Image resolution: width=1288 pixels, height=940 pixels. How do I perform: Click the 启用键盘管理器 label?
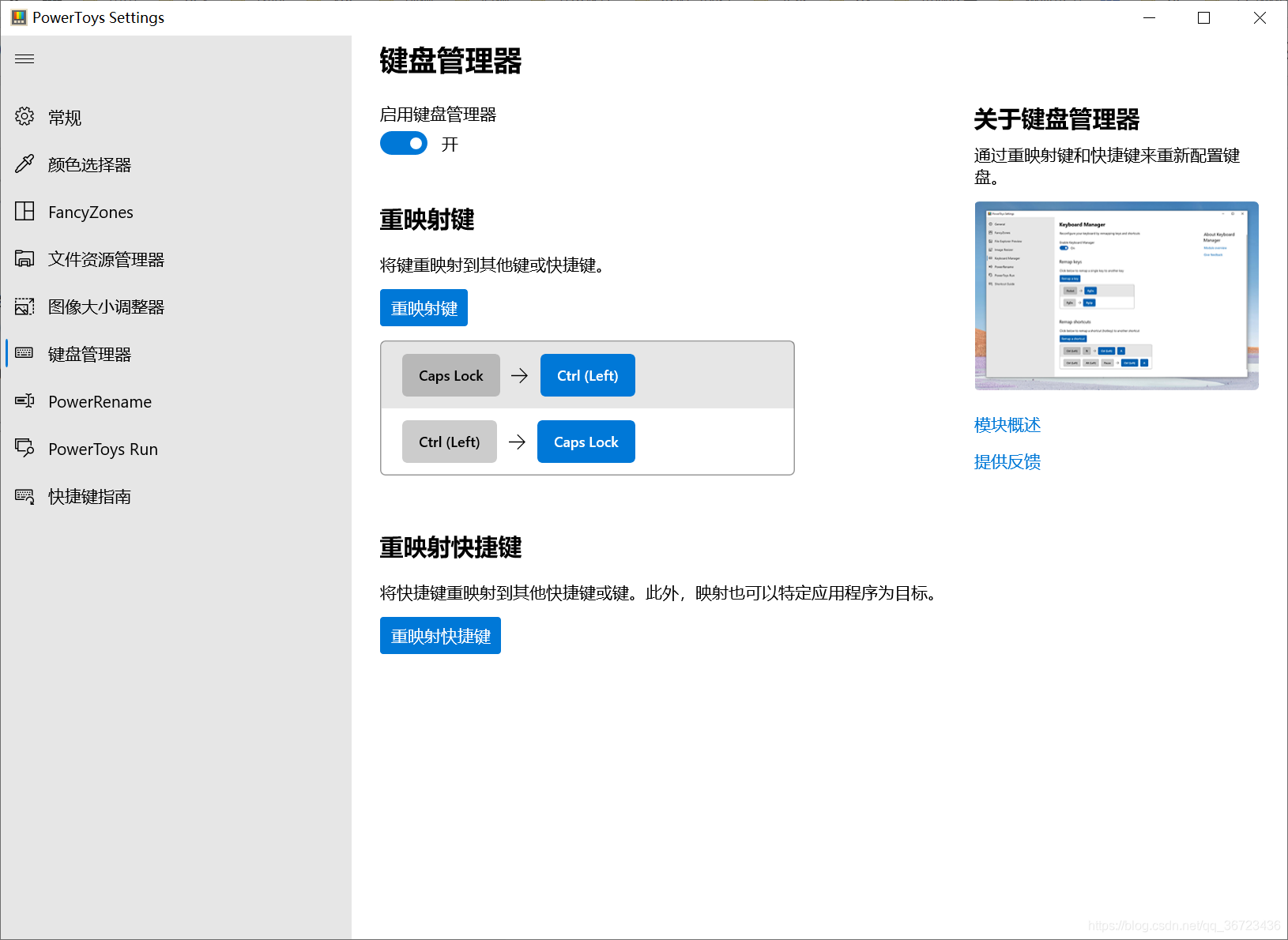438,115
